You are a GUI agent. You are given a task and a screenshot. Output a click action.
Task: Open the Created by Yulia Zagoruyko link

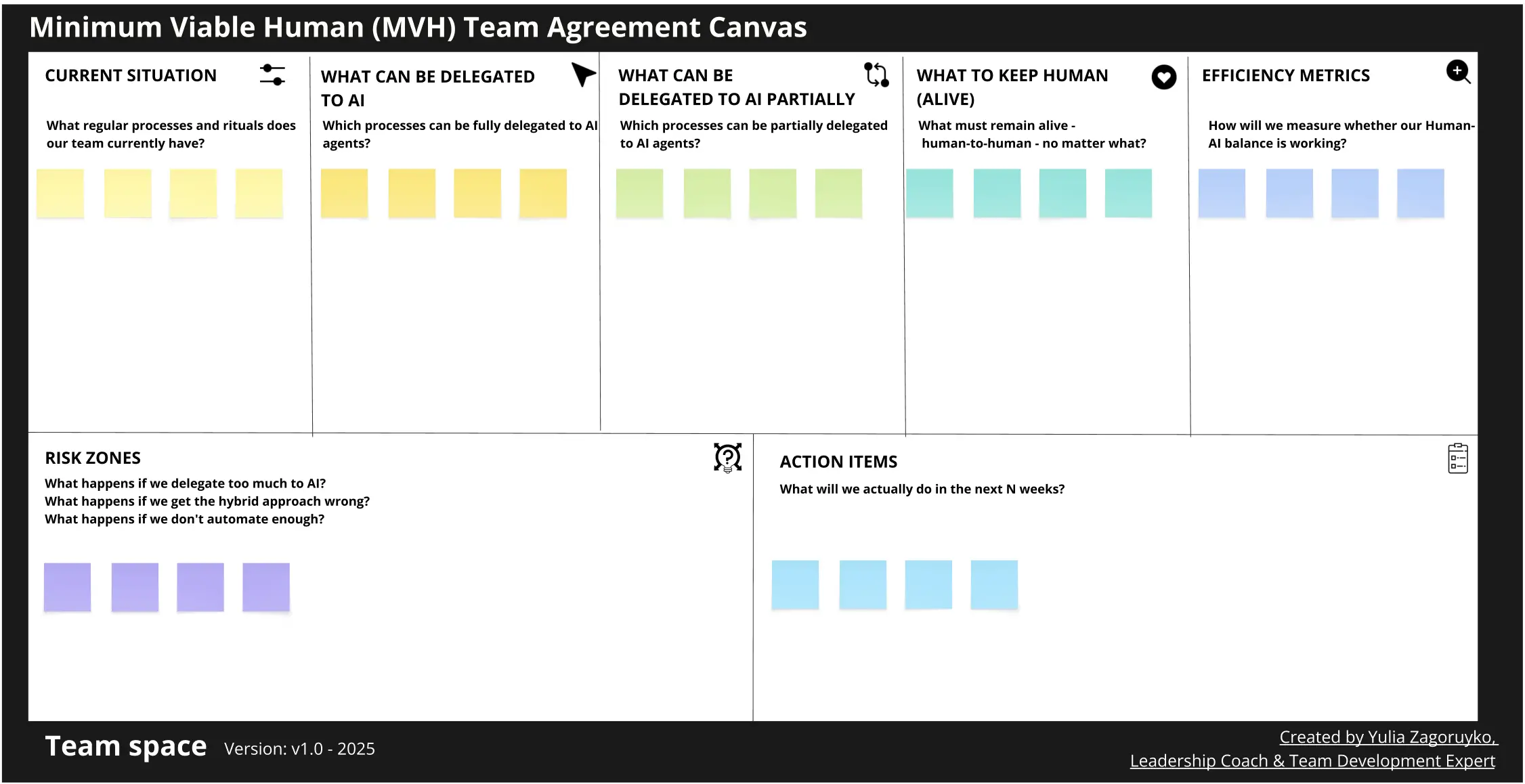click(x=1388, y=737)
